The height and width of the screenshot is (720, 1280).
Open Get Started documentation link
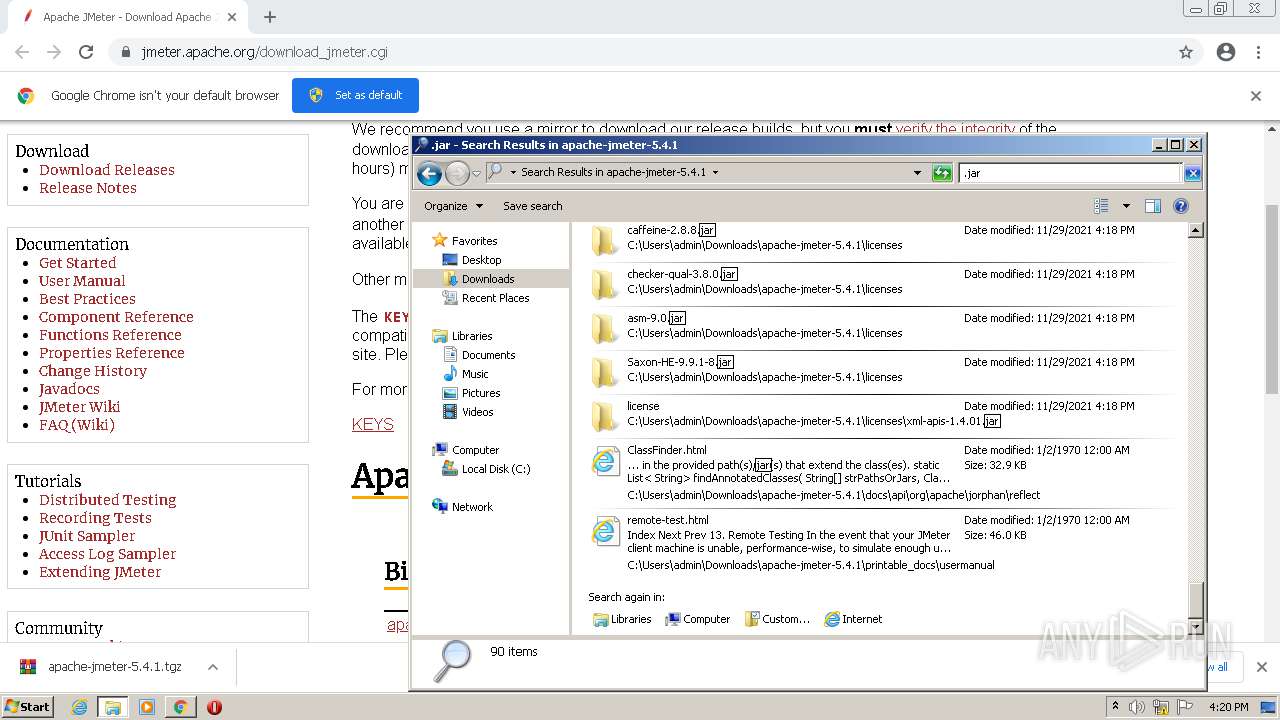(x=78, y=263)
